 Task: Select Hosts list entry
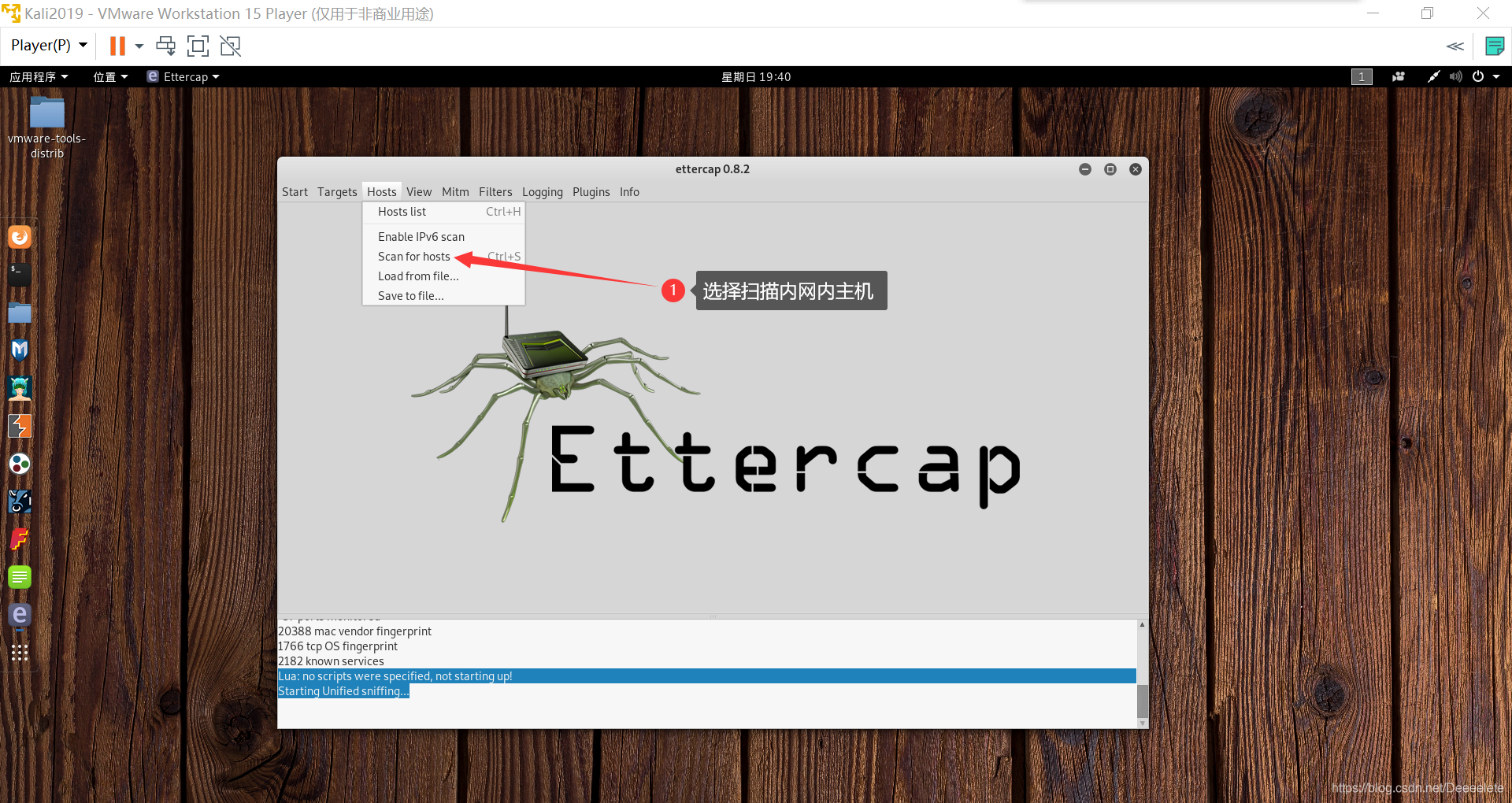pos(443,212)
